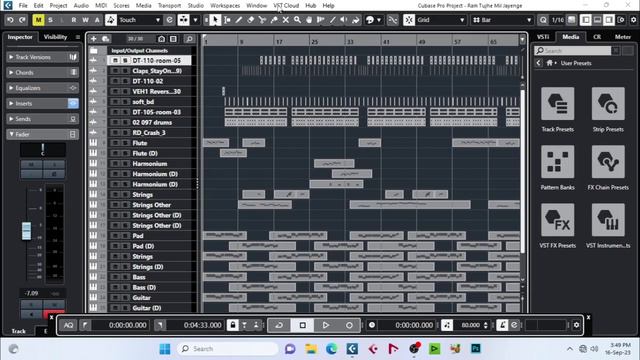Toggle the metronome click in transport
Viewport: 640px width, 360px height.
[502, 325]
